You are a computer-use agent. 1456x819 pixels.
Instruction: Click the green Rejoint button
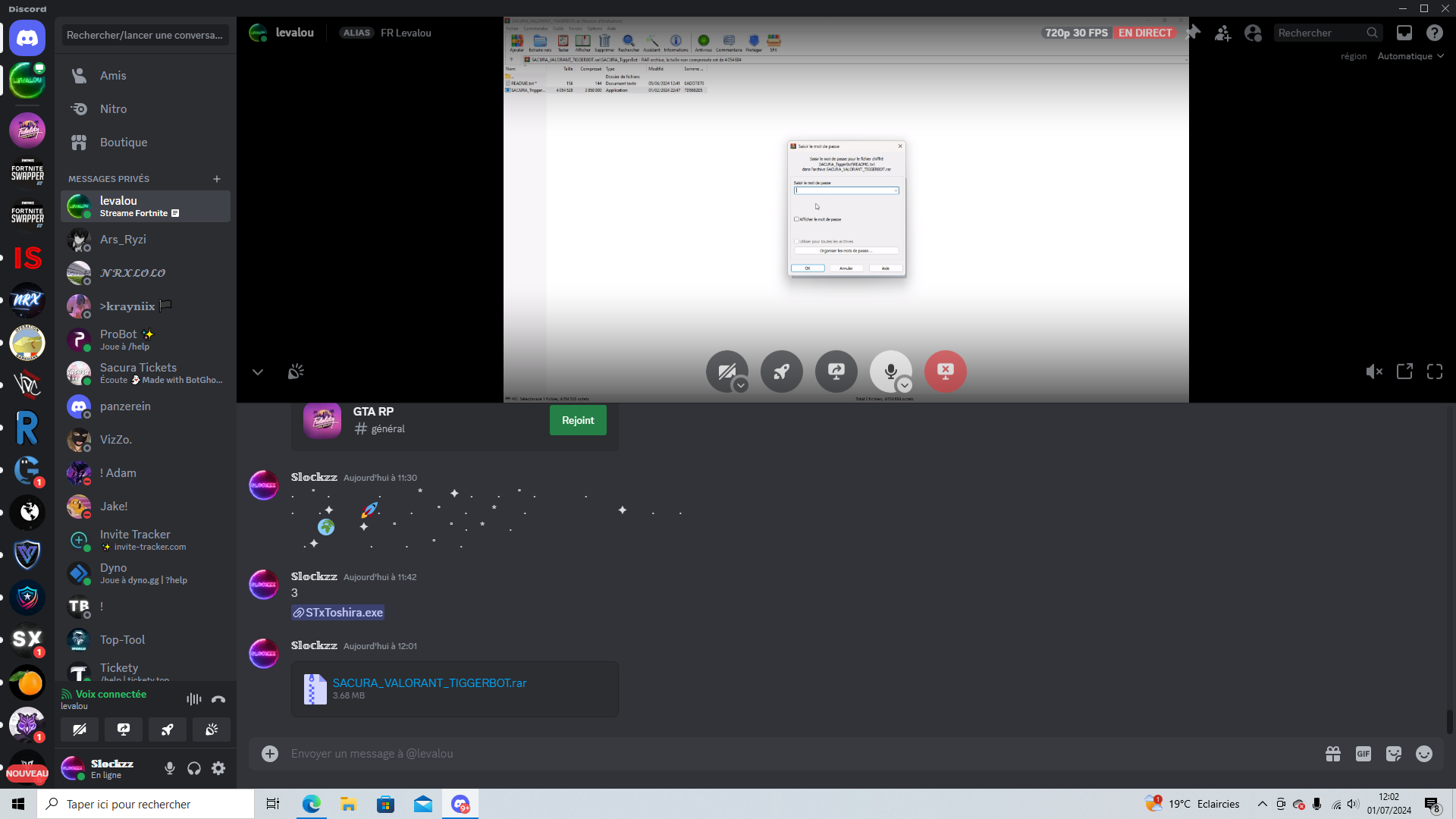[578, 420]
